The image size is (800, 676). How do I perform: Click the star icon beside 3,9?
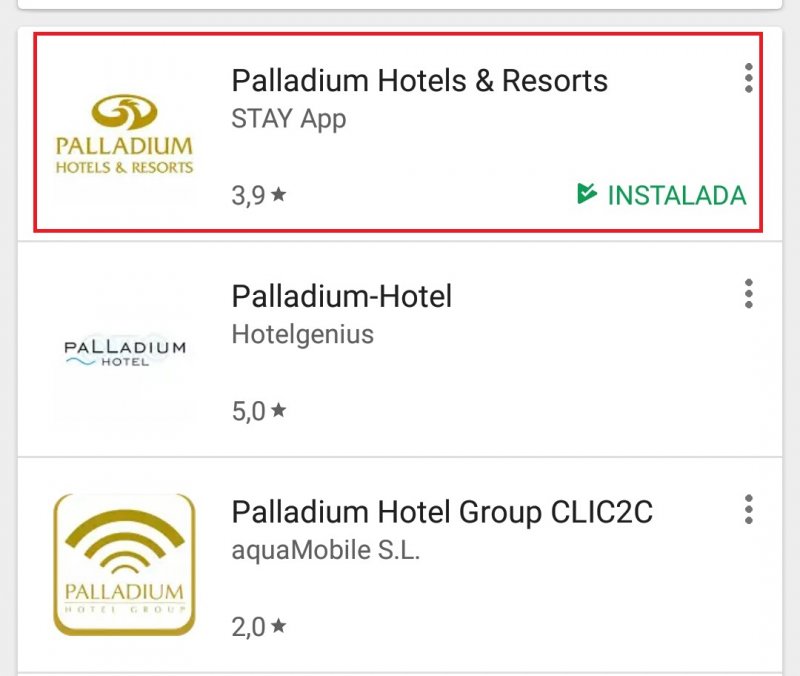[x=279, y=194]
